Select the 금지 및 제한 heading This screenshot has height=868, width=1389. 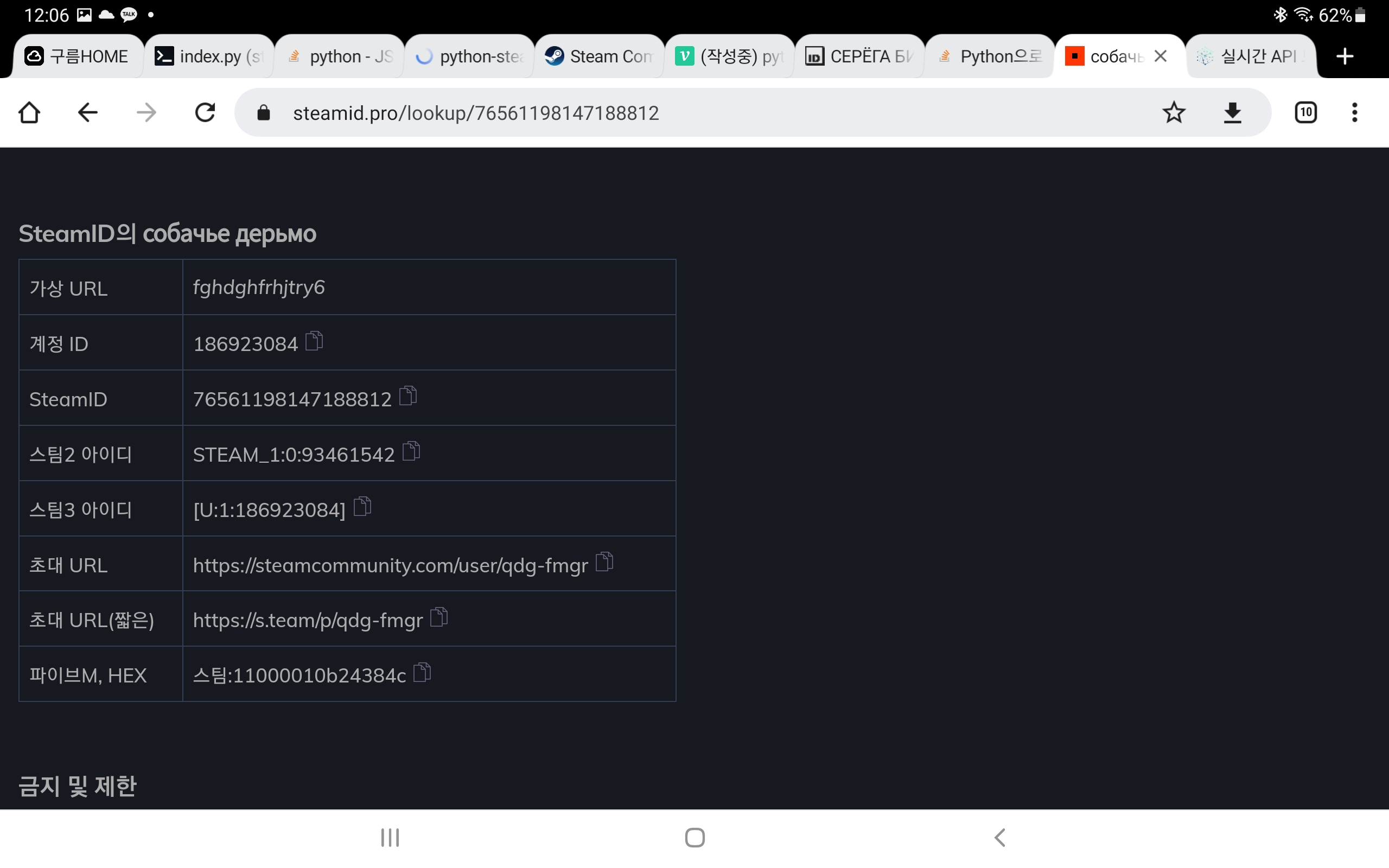[78, 786]
